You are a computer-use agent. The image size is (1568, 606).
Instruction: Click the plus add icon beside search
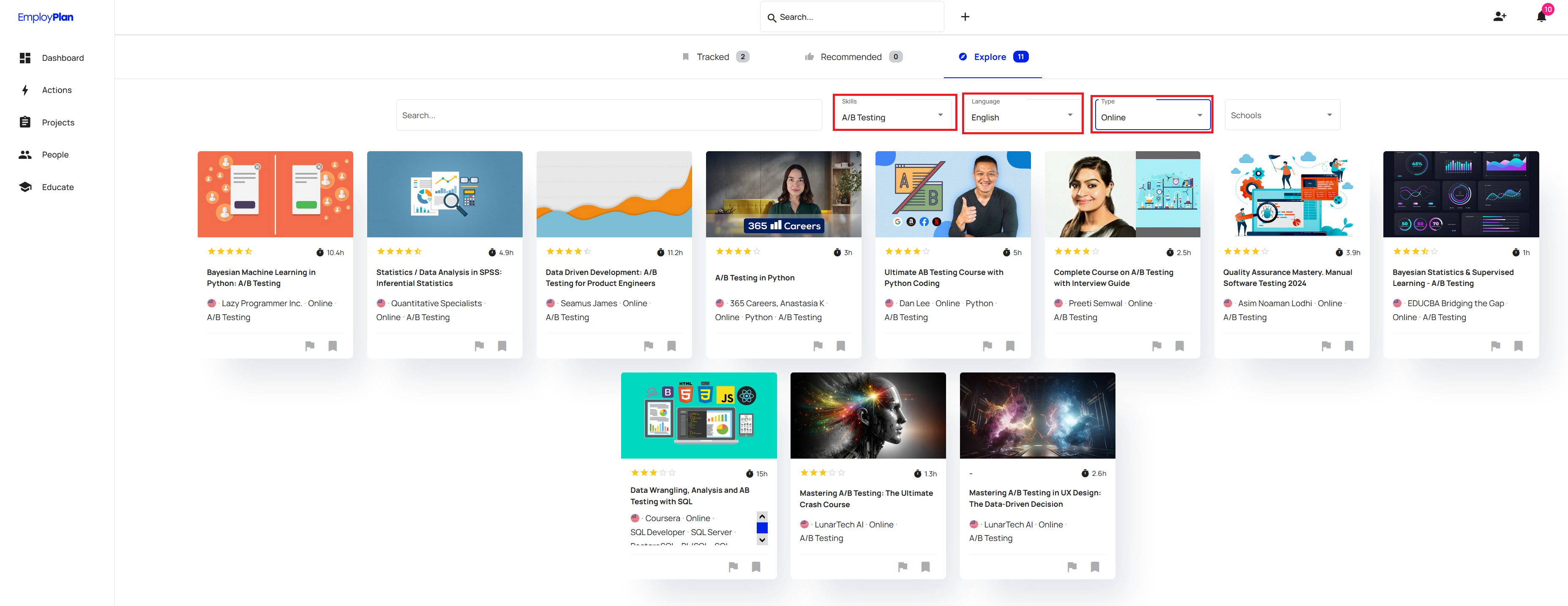pos(965,17)
